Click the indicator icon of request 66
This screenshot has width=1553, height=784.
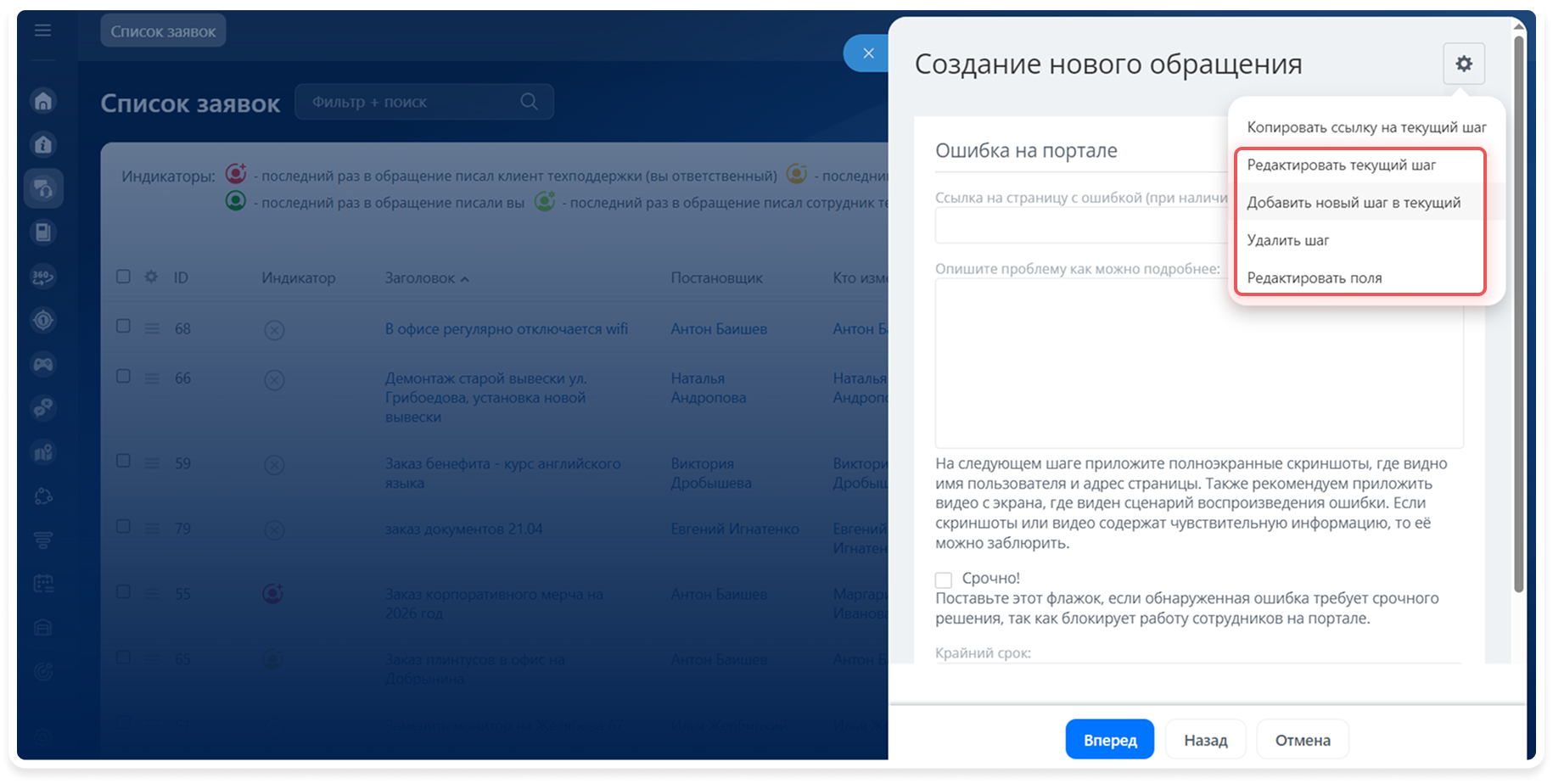point(274,380)
